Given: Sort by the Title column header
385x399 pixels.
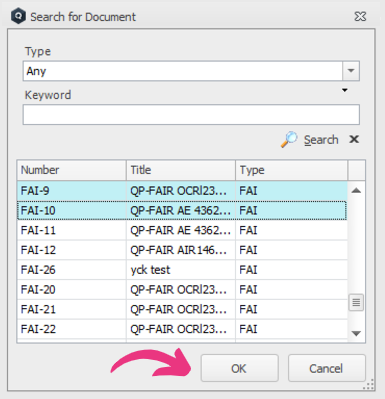Looking at the screenshot, I should click(x=181, y=170).
